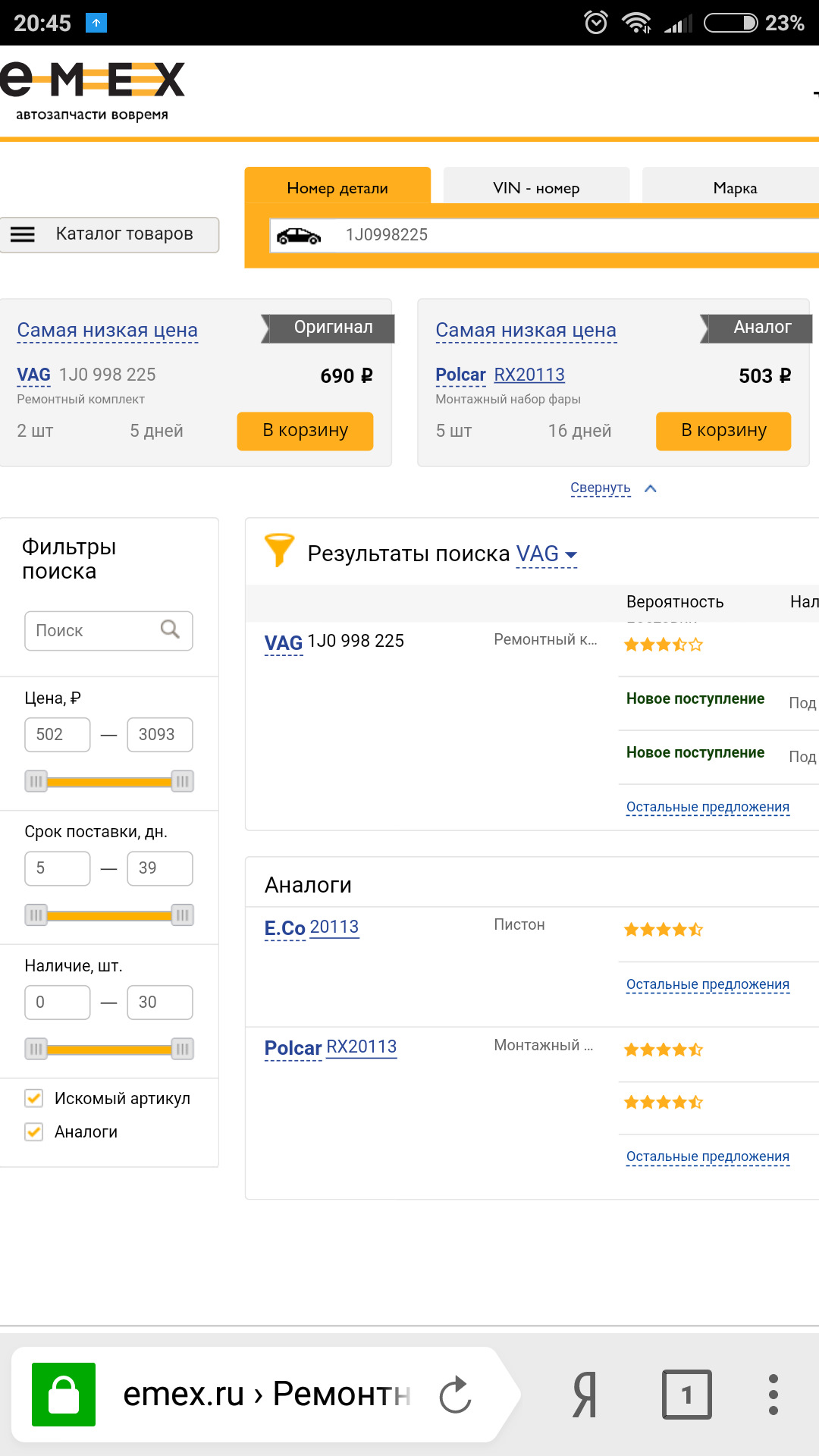Open the Каталог товаров hamburger menu icon

[23, 235]
